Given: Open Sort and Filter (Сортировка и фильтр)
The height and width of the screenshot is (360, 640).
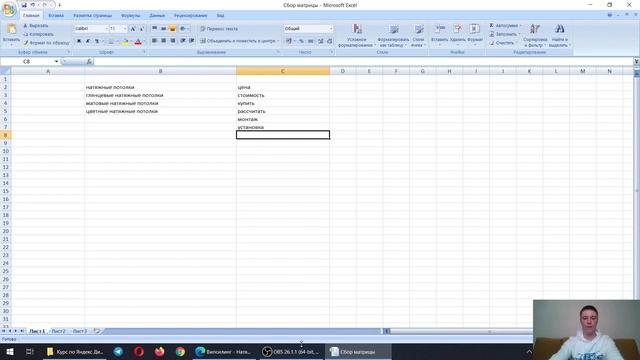Looking at the screenshot, I should [535, 35].
